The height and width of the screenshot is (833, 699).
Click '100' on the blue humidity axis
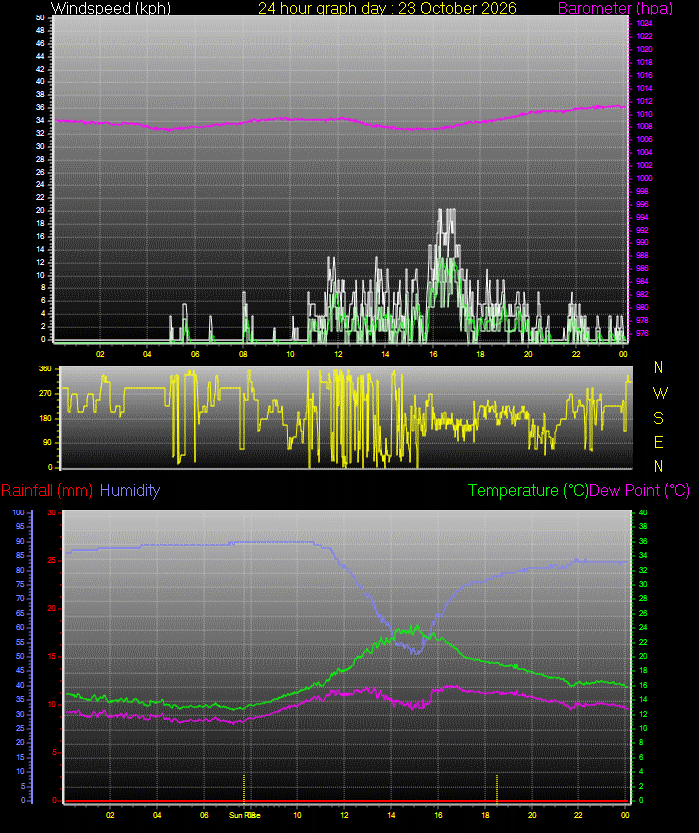coord(18,513)
